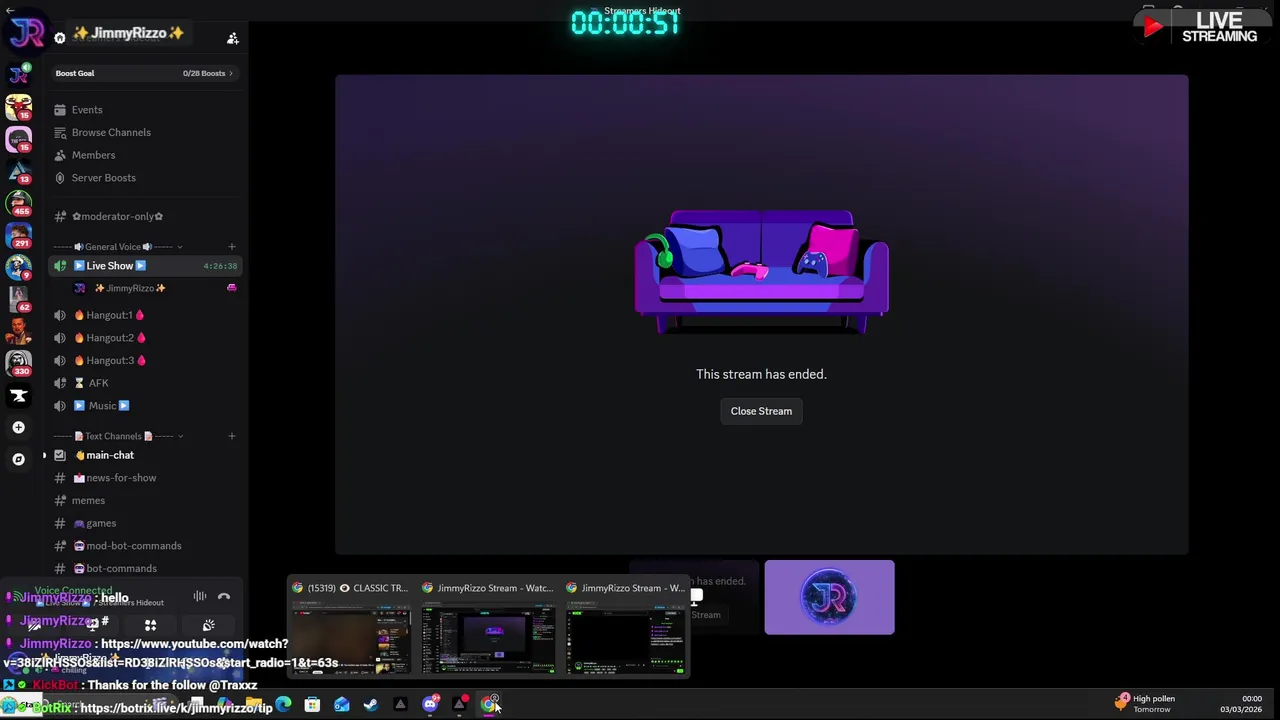Click the JR logo stream tile
The width and height of the screenshot is (1280, 720).
(829, 597)
